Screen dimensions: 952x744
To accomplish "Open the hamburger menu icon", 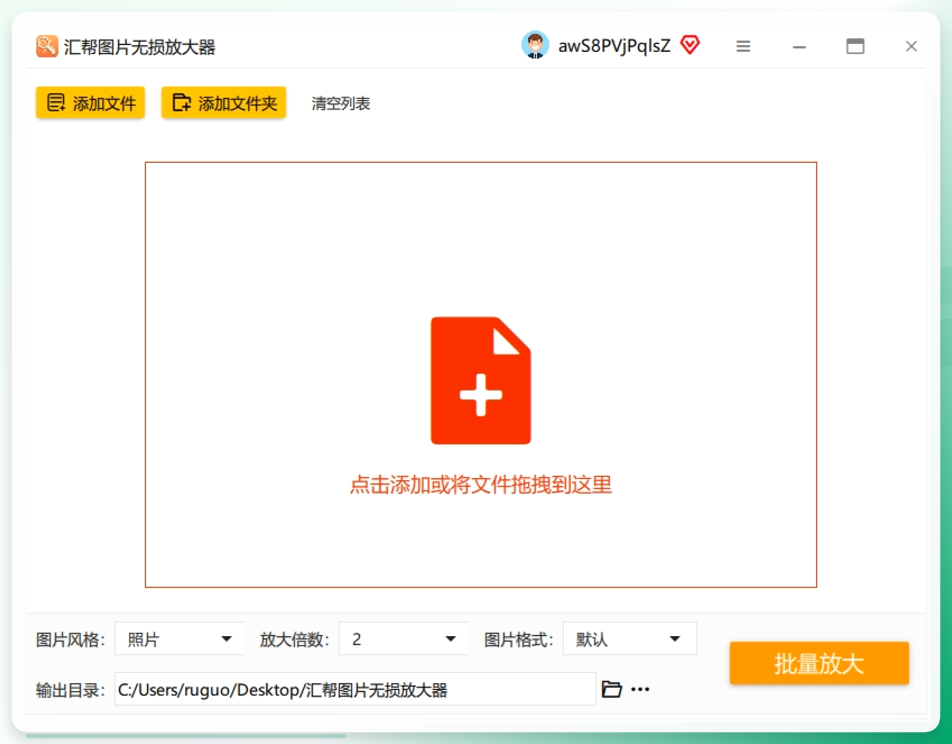I will click(x=743, y=46).
